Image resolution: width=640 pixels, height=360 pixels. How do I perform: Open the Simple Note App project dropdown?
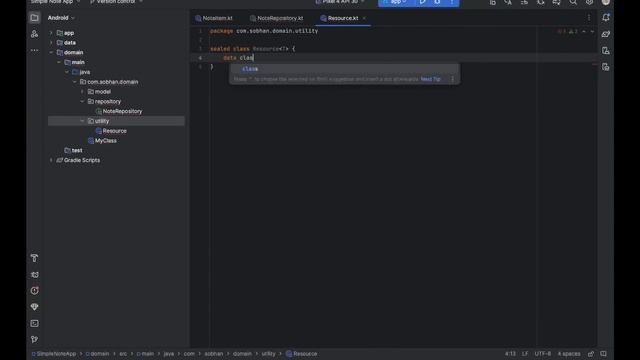55,2
